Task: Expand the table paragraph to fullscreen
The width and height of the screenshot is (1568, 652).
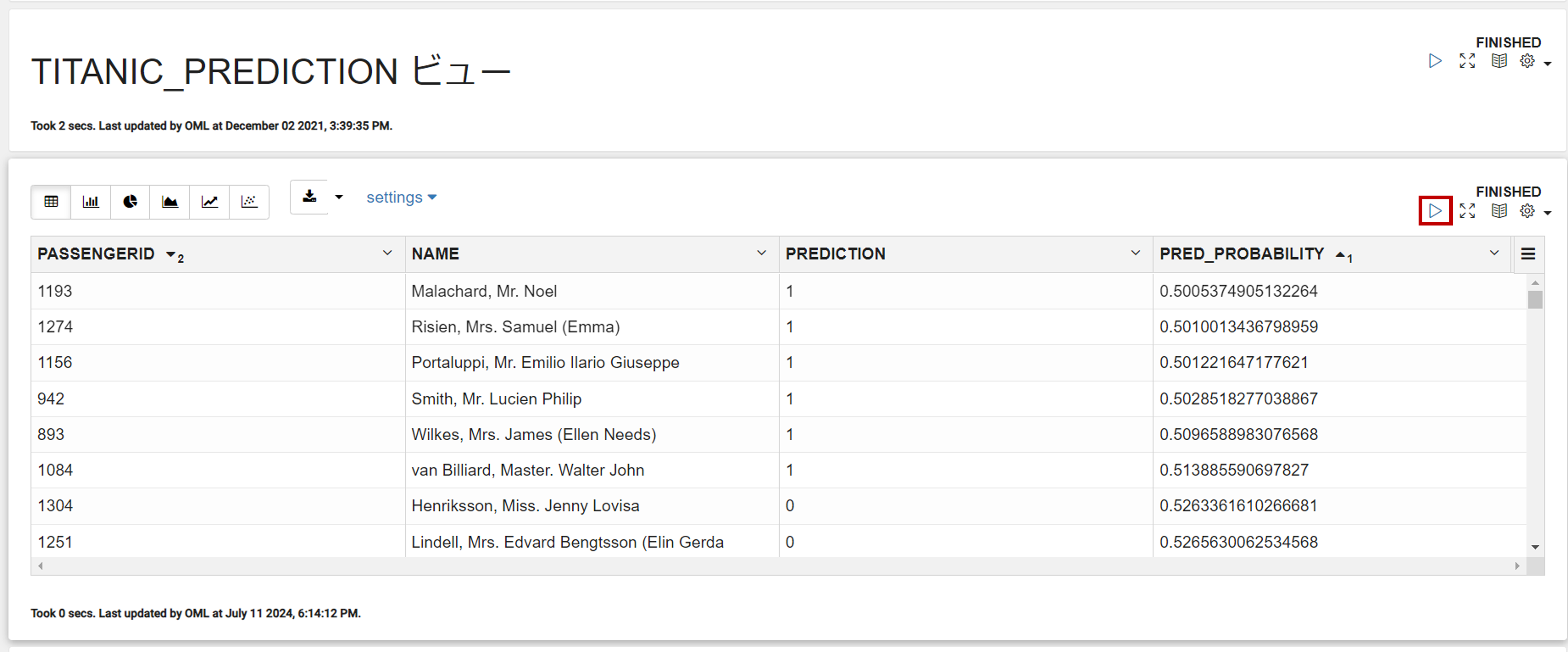Action: 1468,211
